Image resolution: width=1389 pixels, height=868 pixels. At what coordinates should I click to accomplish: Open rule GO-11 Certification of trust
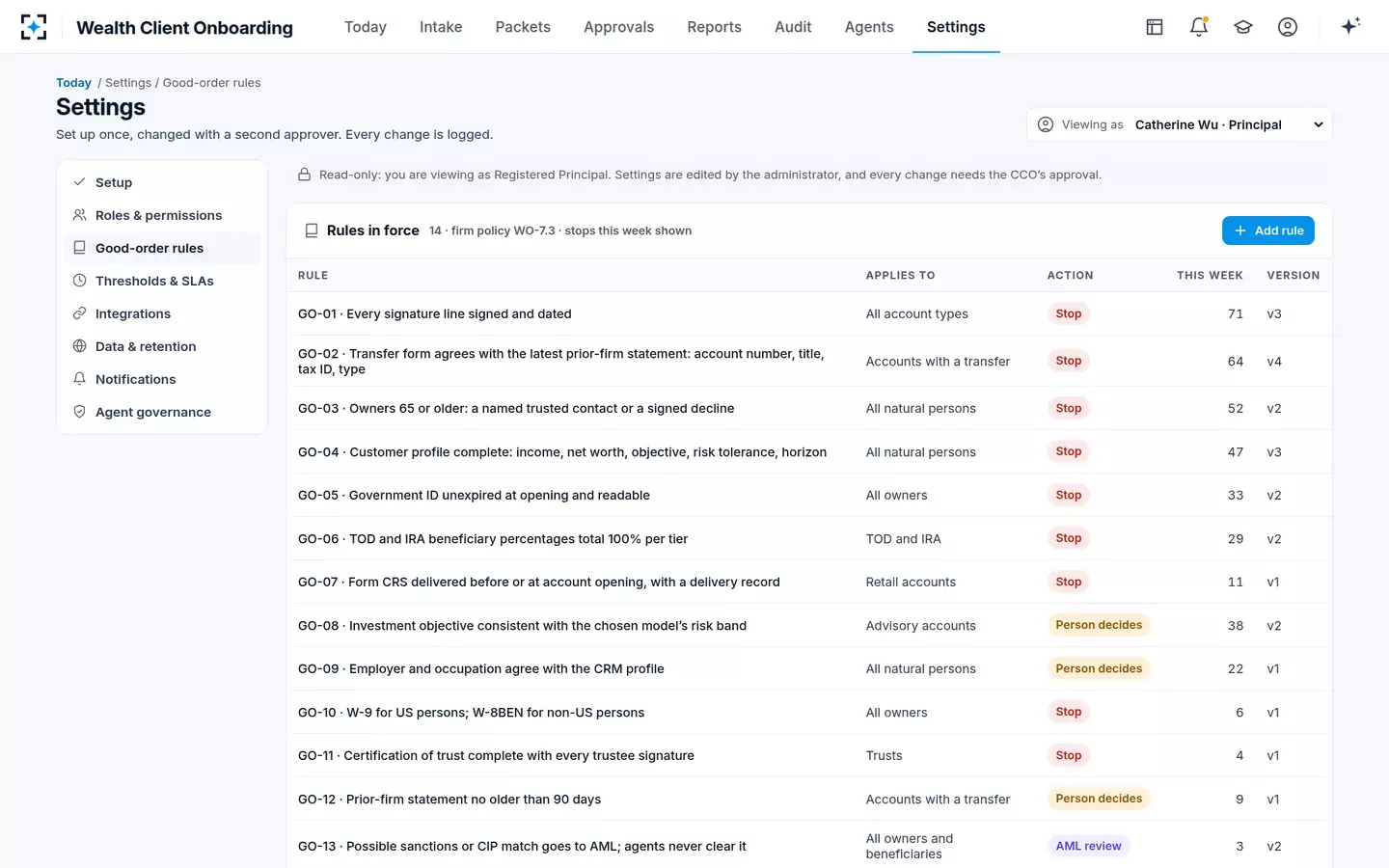[496, 755]
